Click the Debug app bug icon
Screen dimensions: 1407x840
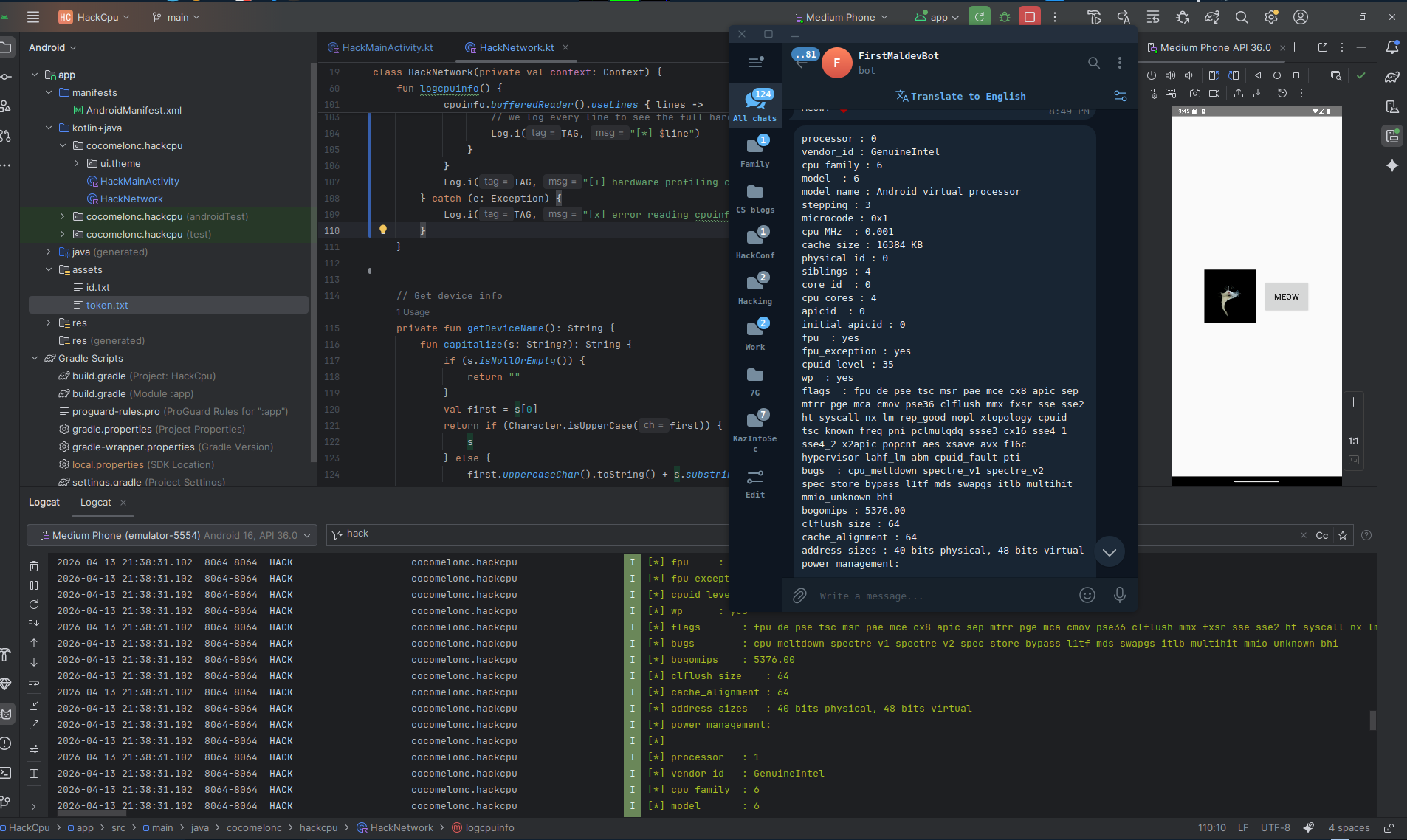coord(1004,16)
